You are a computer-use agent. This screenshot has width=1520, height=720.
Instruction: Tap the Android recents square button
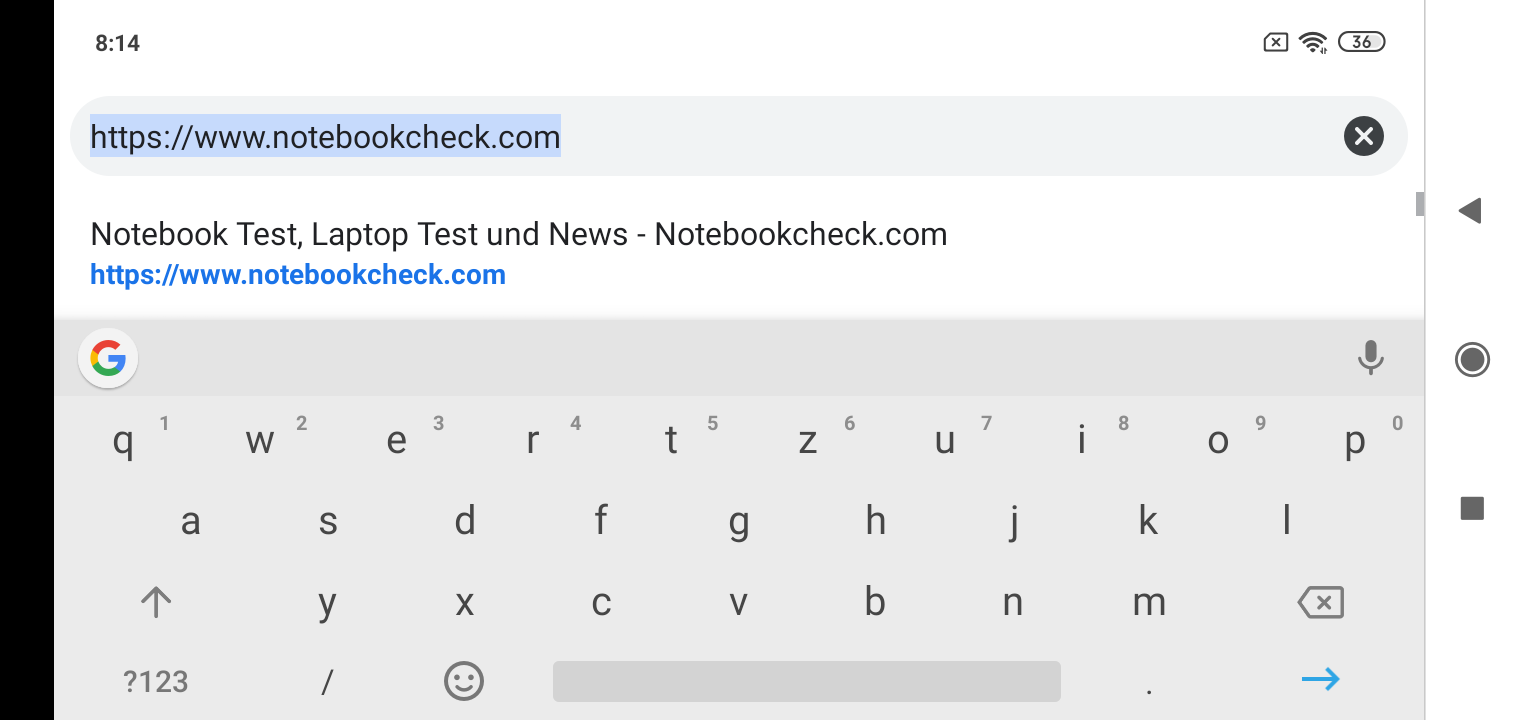pos(1472,509)
